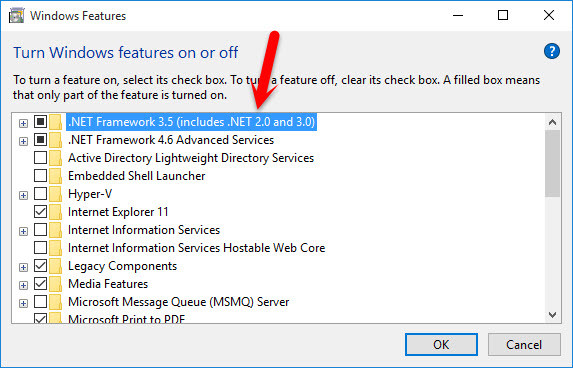Click the folder icon beside Hyper-V
Screen dimensions: 573x368
pos(56,194)
